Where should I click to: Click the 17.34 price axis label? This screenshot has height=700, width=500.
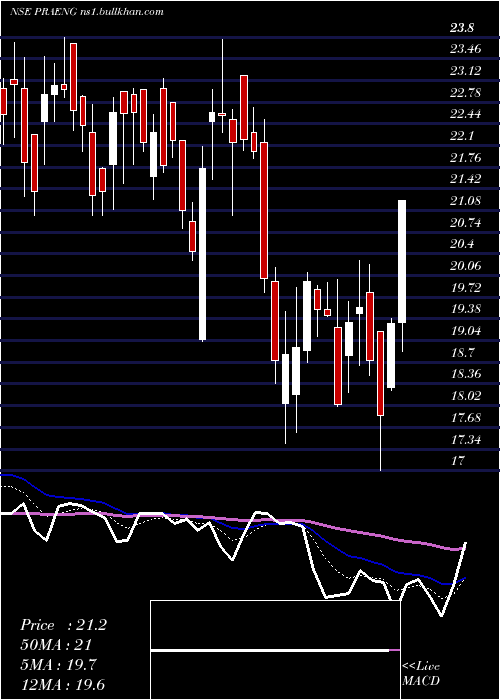[466, 440]
